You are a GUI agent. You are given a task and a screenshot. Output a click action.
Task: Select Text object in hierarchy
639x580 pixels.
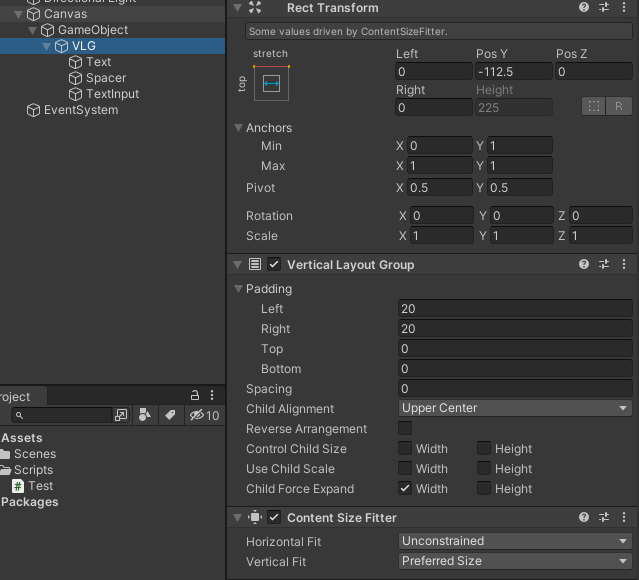[x=99, y=62]
